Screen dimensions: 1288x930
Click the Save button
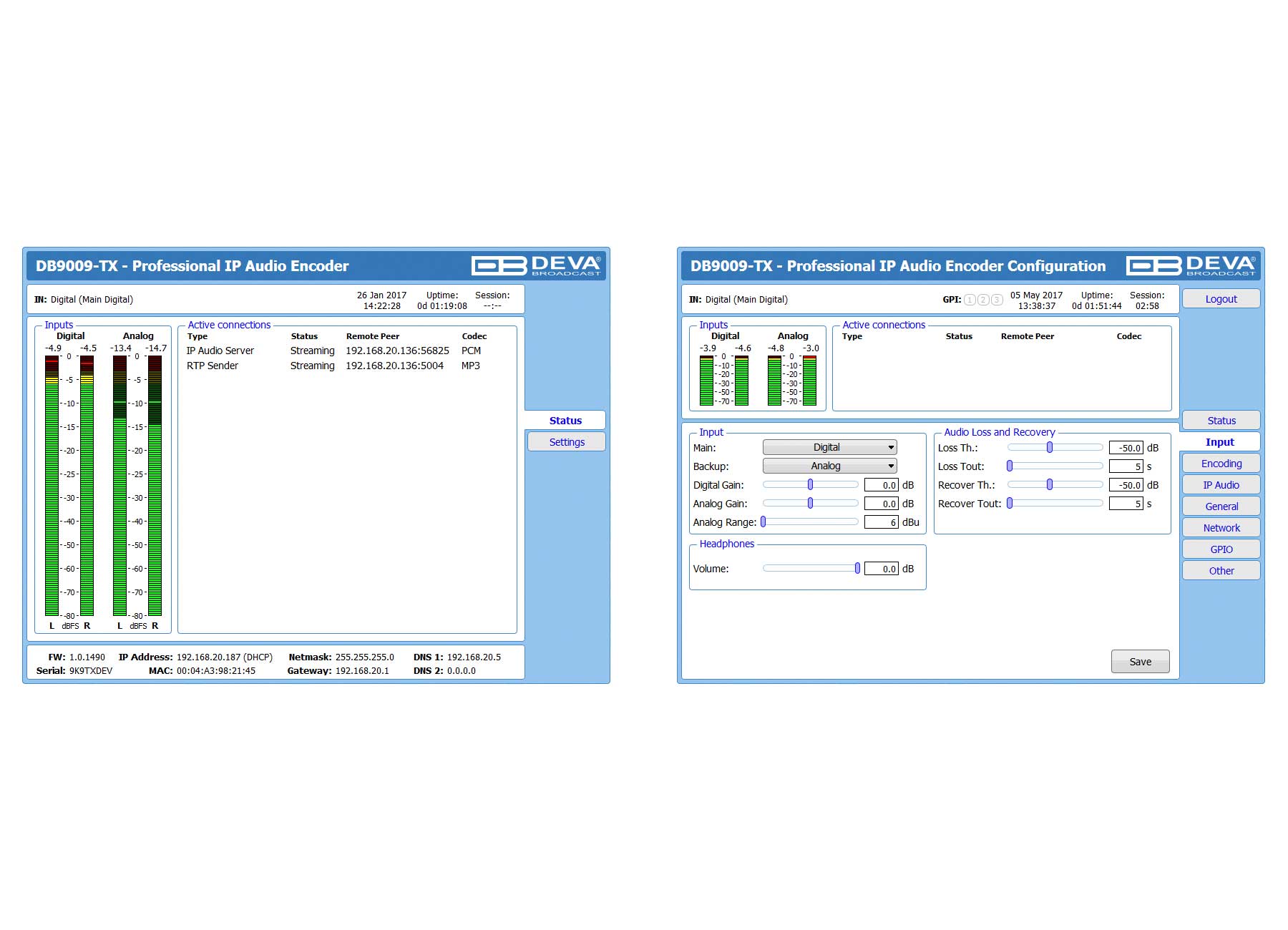tap(1141, 662)
